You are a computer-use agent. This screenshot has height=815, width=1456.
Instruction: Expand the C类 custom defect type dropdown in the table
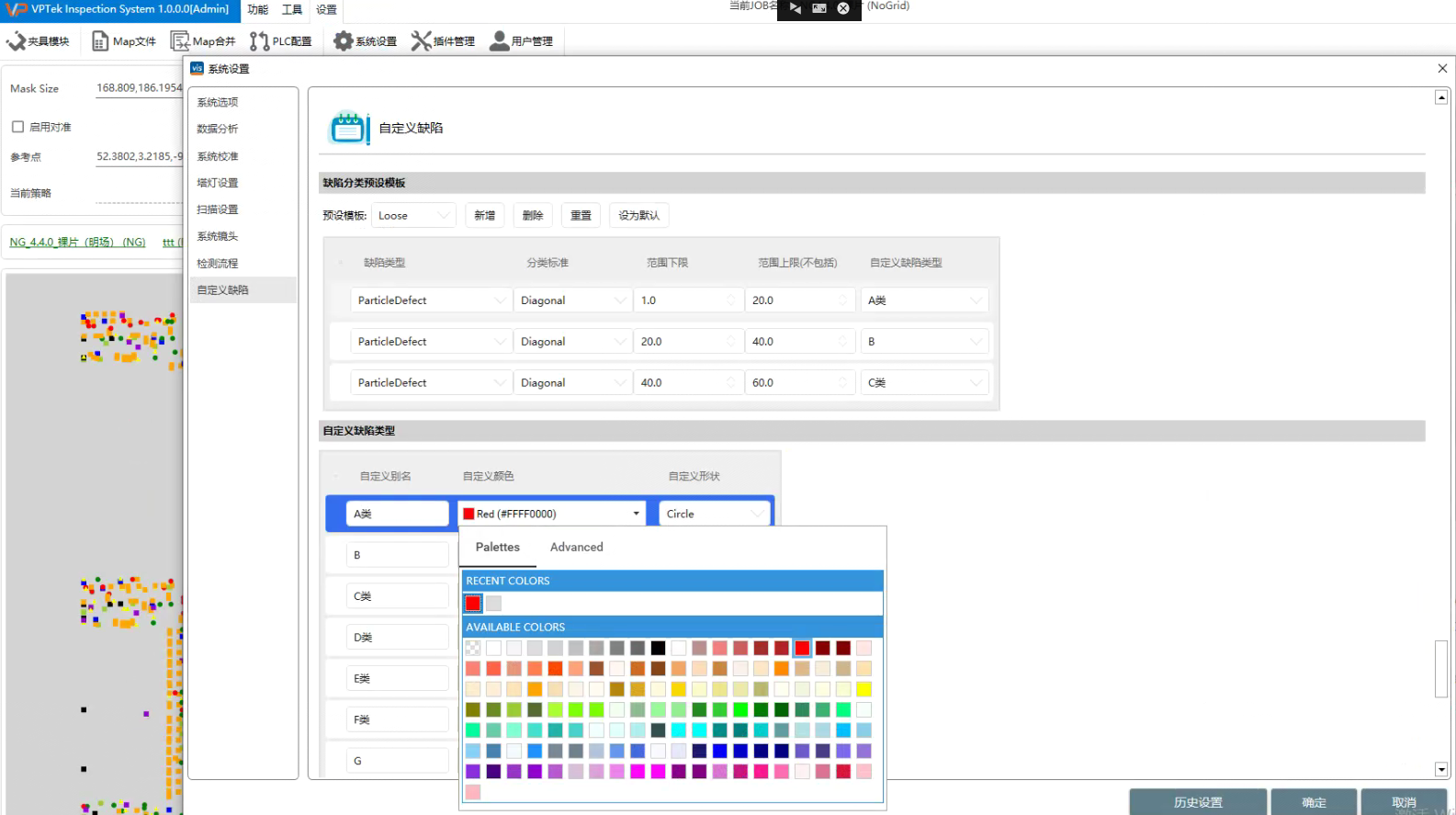pos(925,383)
